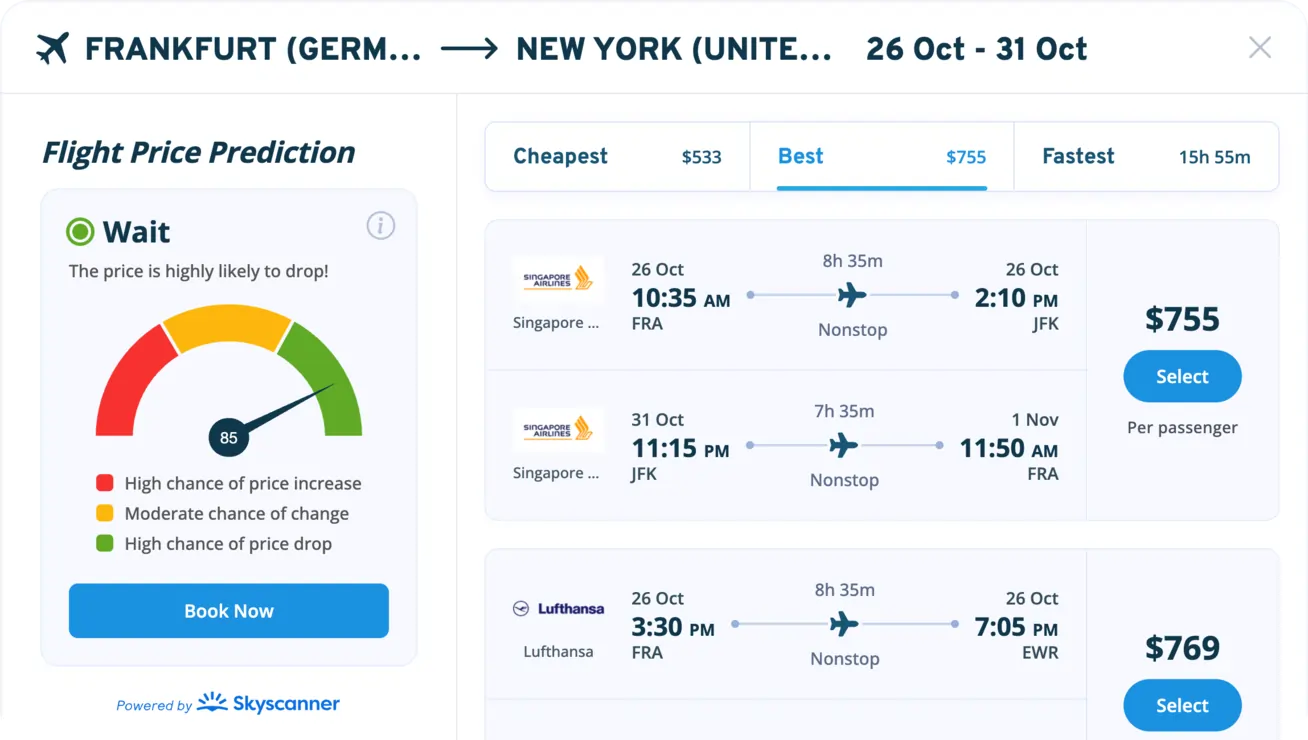1308x740 pixels.
Task: Select the $755 Singapore Airlines flight
Action: coord(1182,377)
